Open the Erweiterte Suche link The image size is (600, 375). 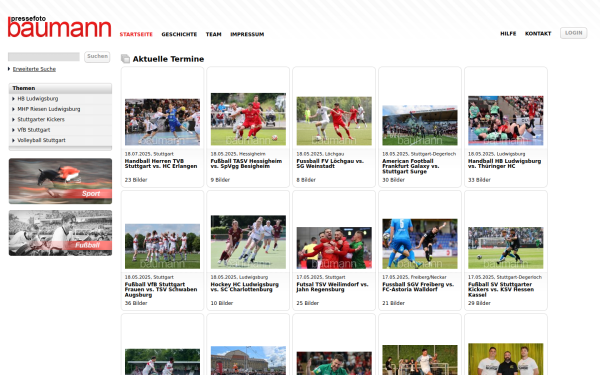(x=34, y=69)
